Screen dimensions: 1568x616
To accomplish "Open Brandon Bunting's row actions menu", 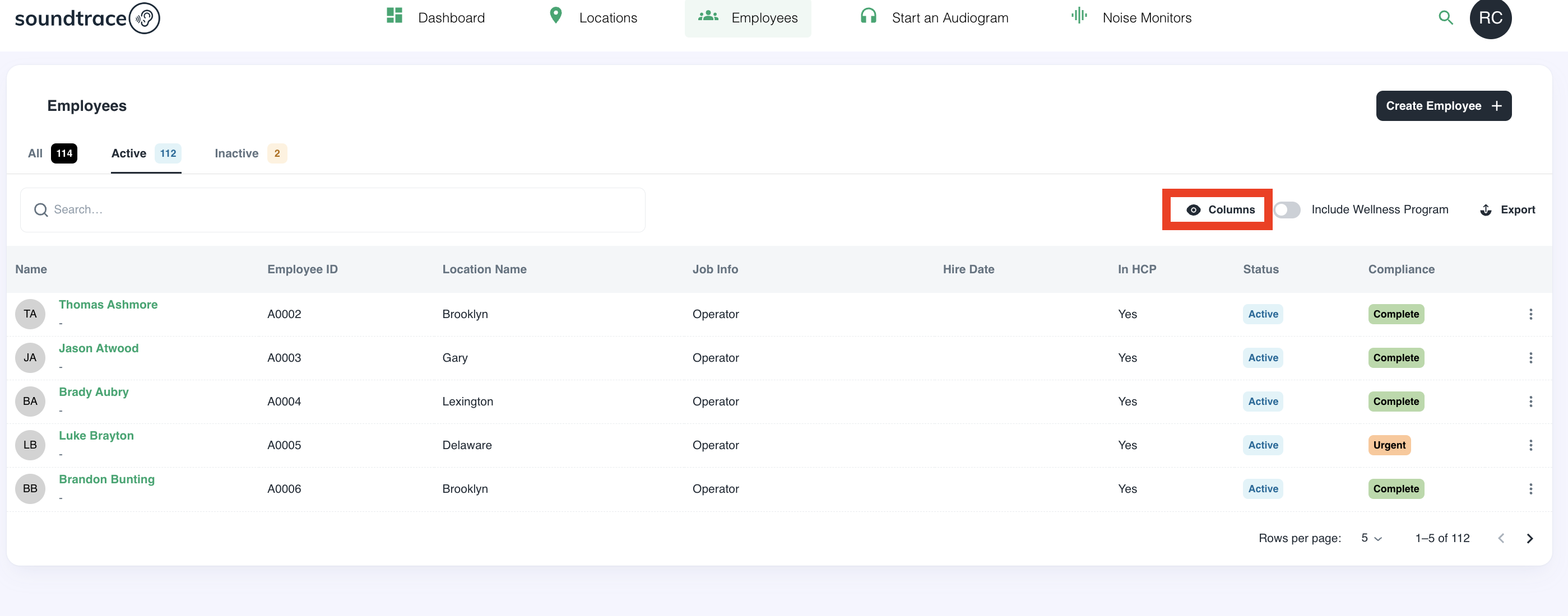I will 1530,489.
